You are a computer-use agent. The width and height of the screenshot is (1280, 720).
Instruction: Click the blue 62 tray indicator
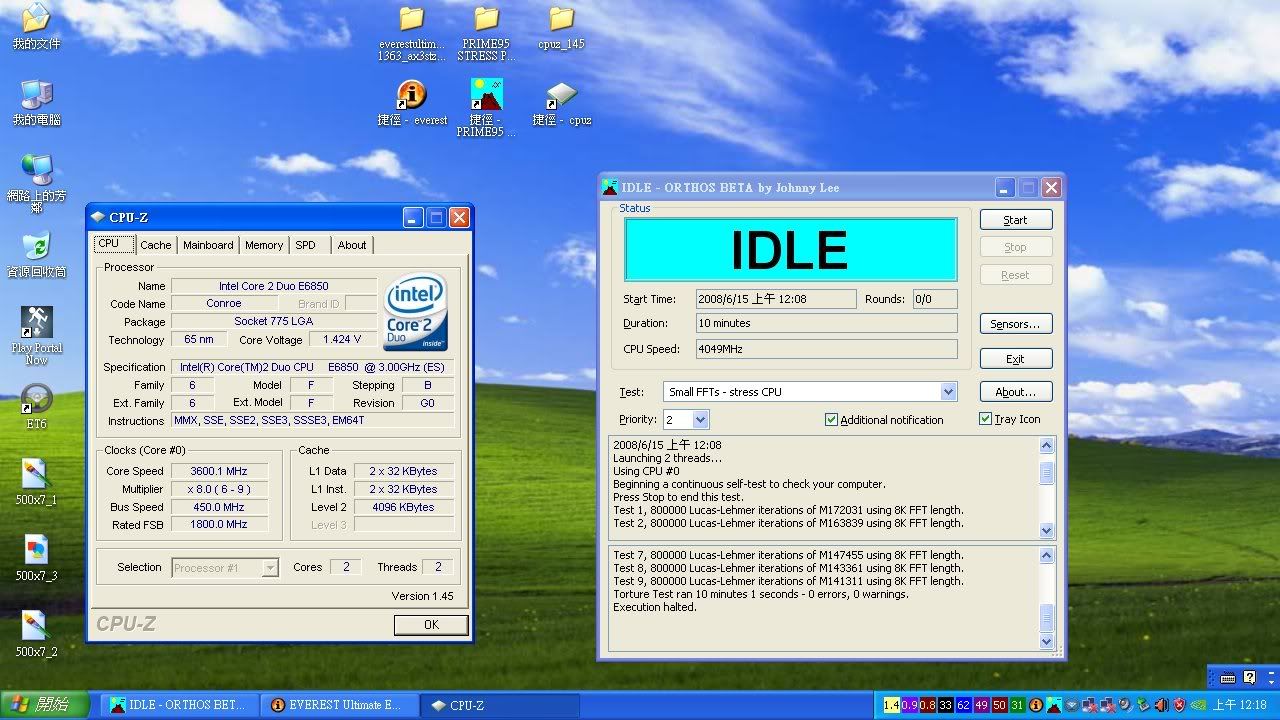click(963, 705)
